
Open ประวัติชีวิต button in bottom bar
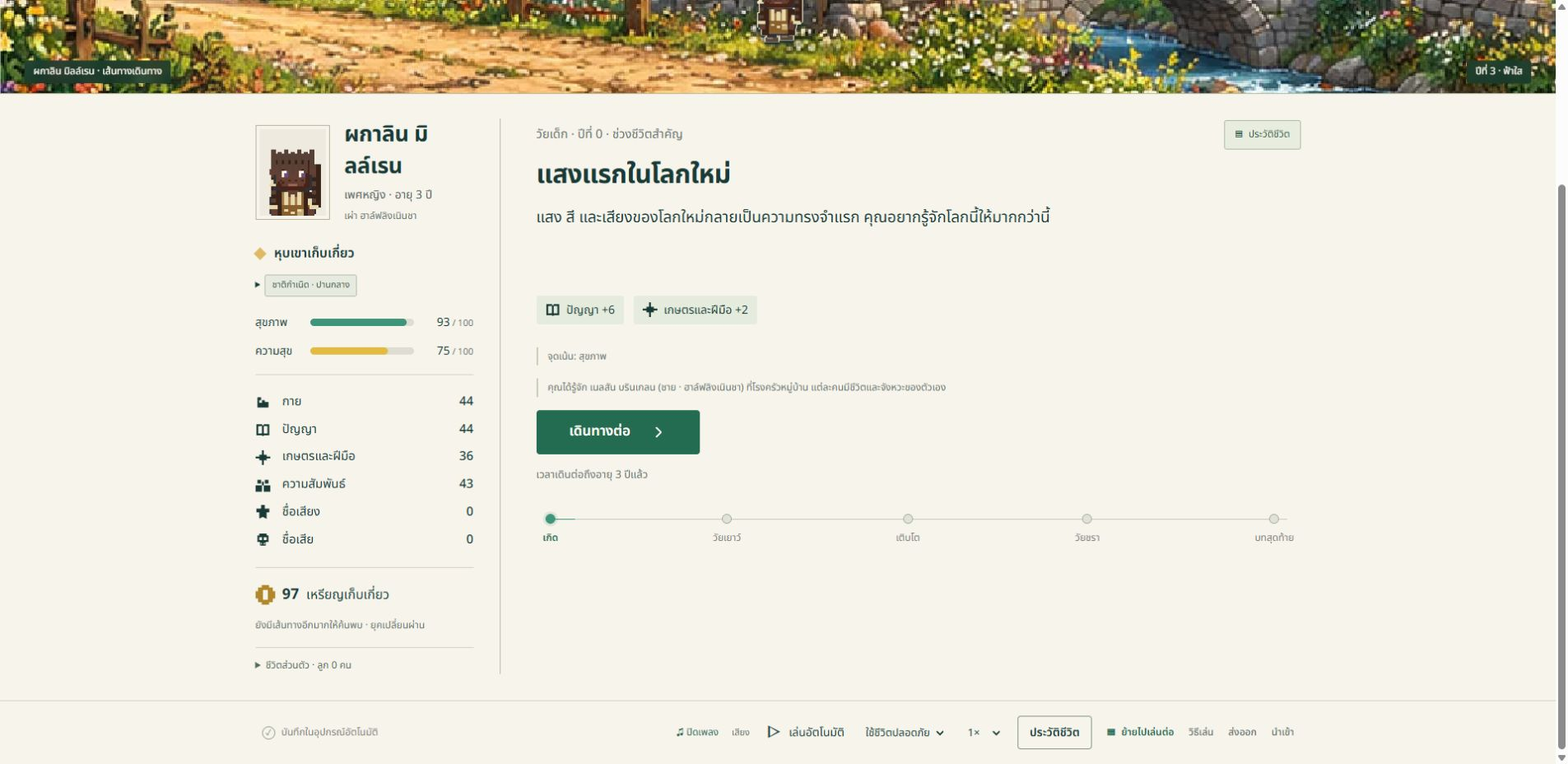pos(1054,732)
